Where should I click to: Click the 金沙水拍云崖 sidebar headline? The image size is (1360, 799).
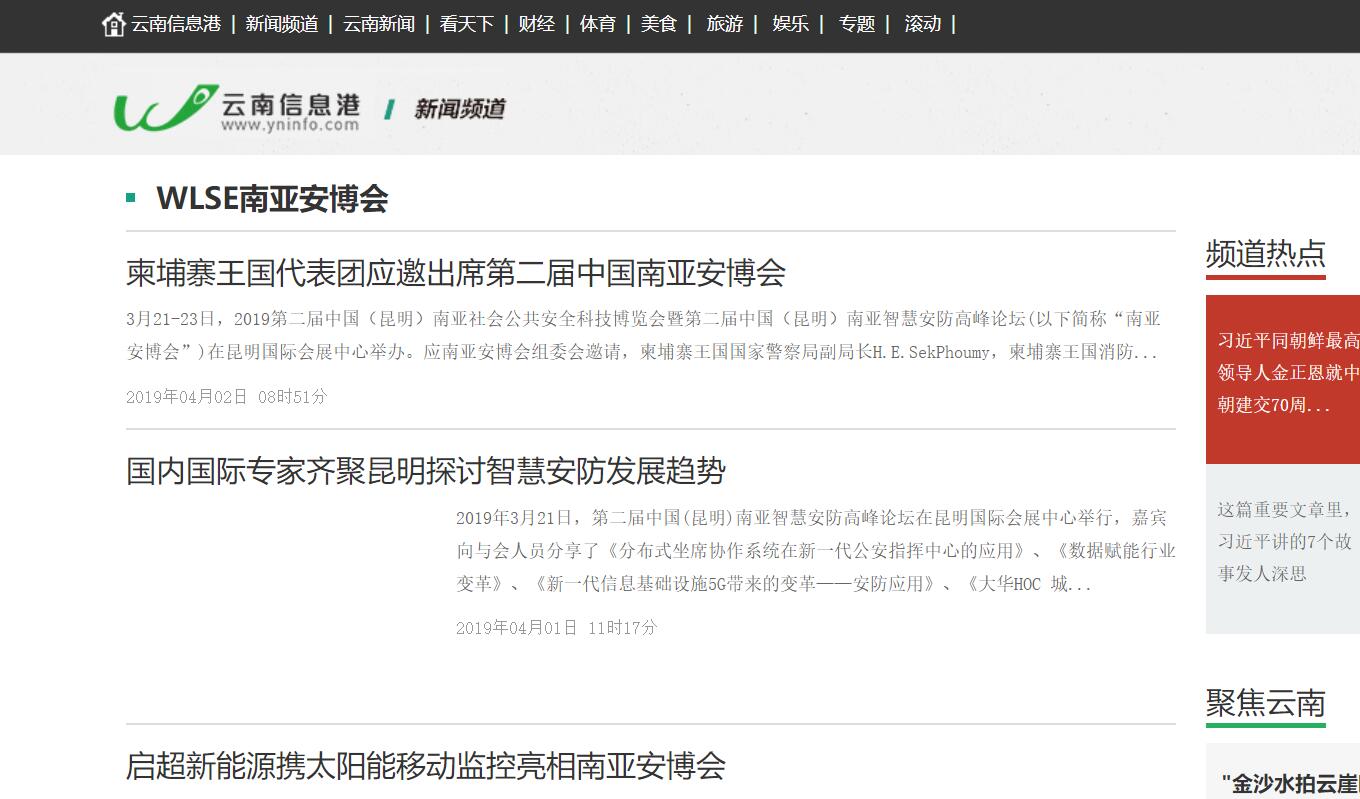pos(1289,783)
